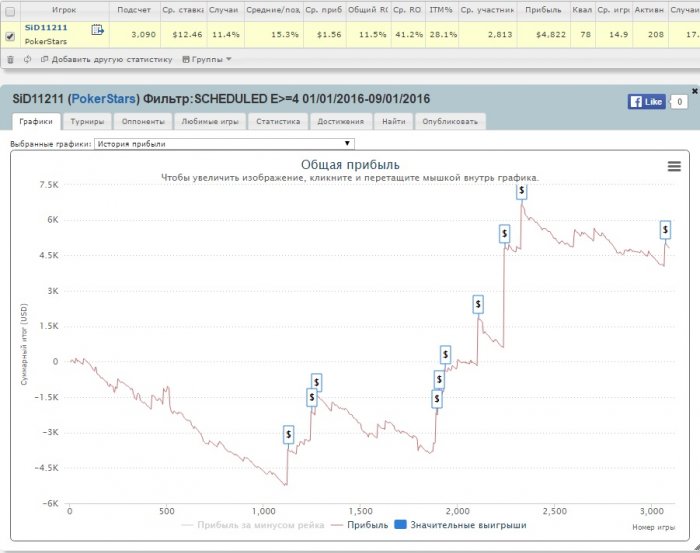Click the dollar marker at chart peak

521,191
